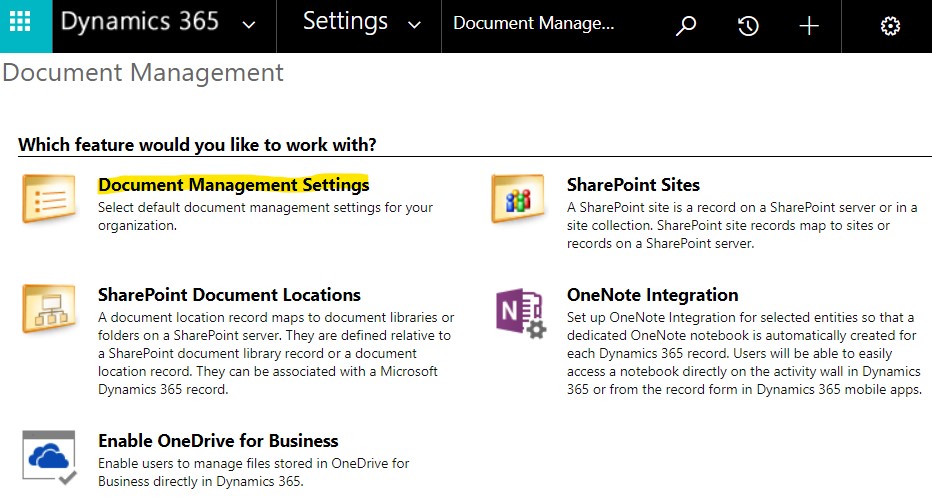932x498 pixels.
Task: Click the 'Enable users to manage files' description
Action: click(x=254, y=472)
